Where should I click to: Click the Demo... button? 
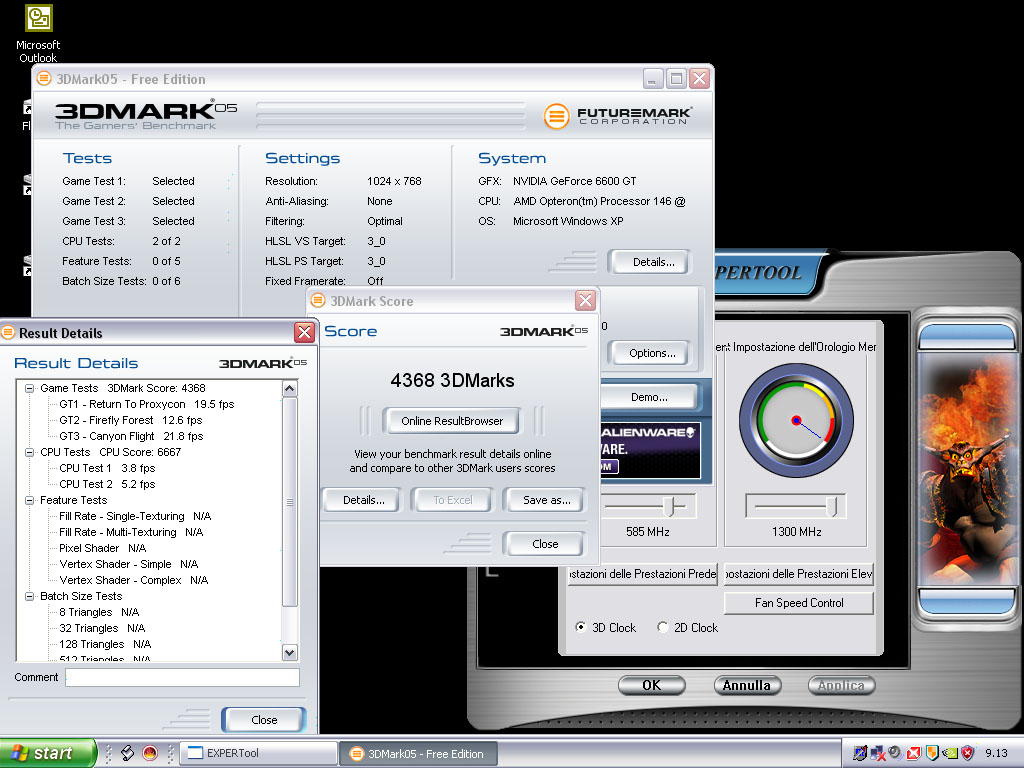coord(648,397)
